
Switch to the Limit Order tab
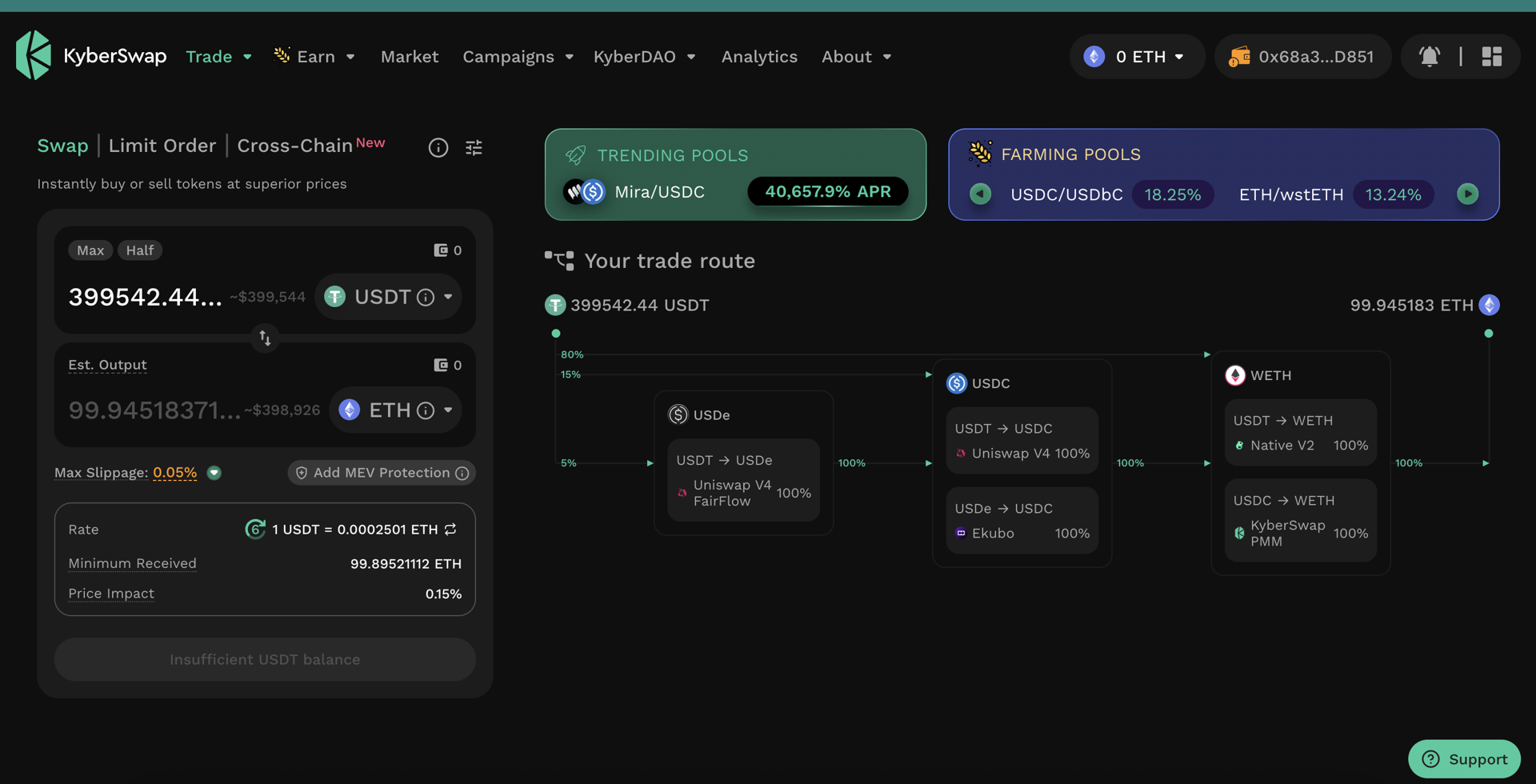tap(162, 146)
